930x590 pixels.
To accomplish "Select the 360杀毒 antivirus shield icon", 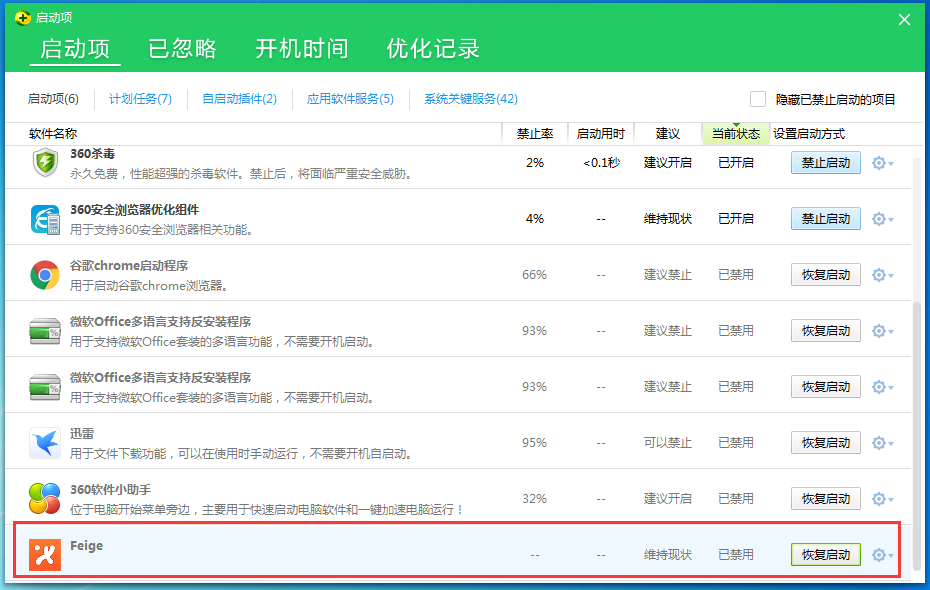I will point(45,161).
